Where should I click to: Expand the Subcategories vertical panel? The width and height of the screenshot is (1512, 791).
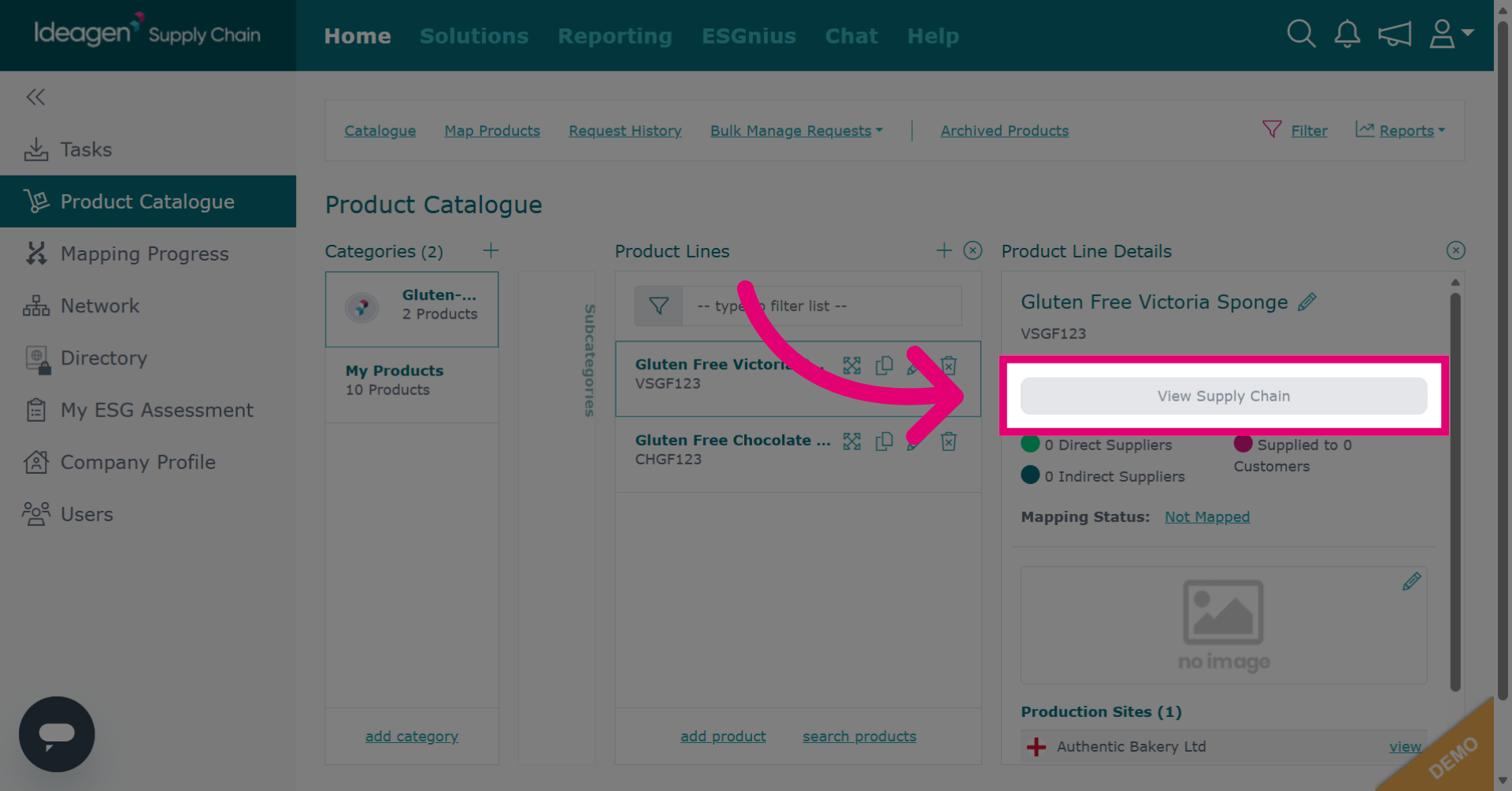coord(589,360)
